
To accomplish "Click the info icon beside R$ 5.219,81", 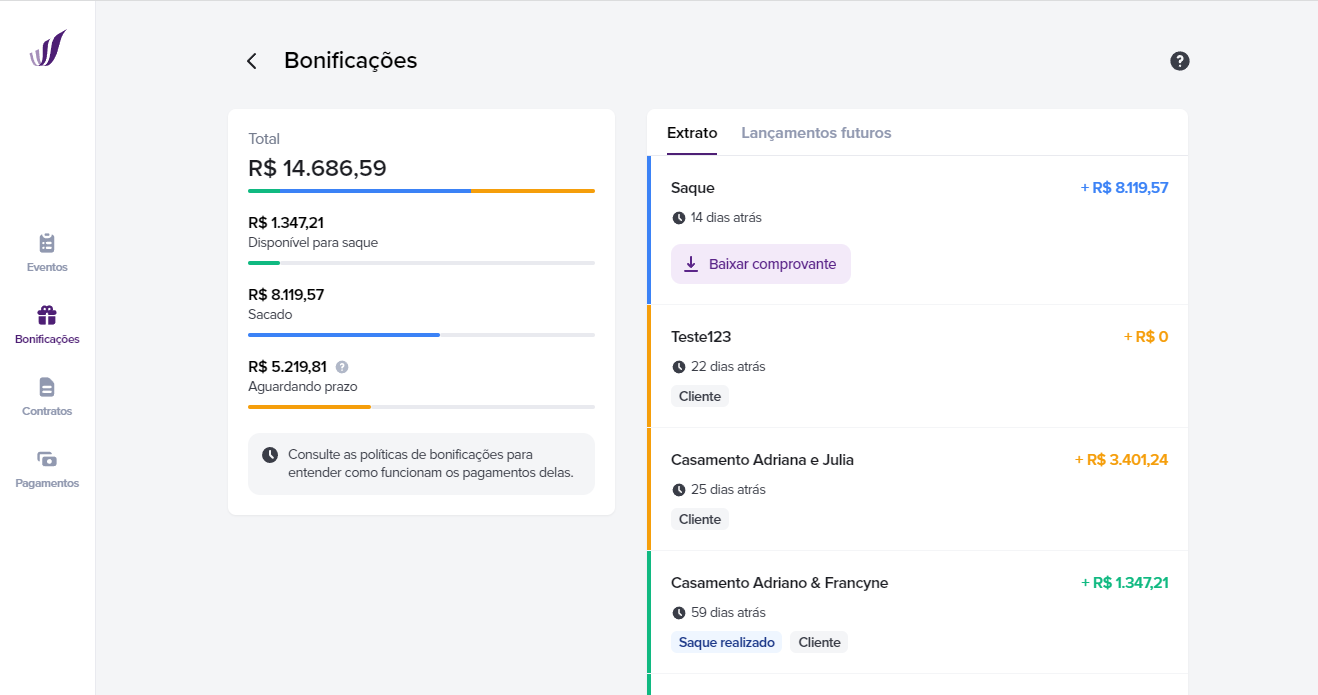I will [x=342, y=367].
